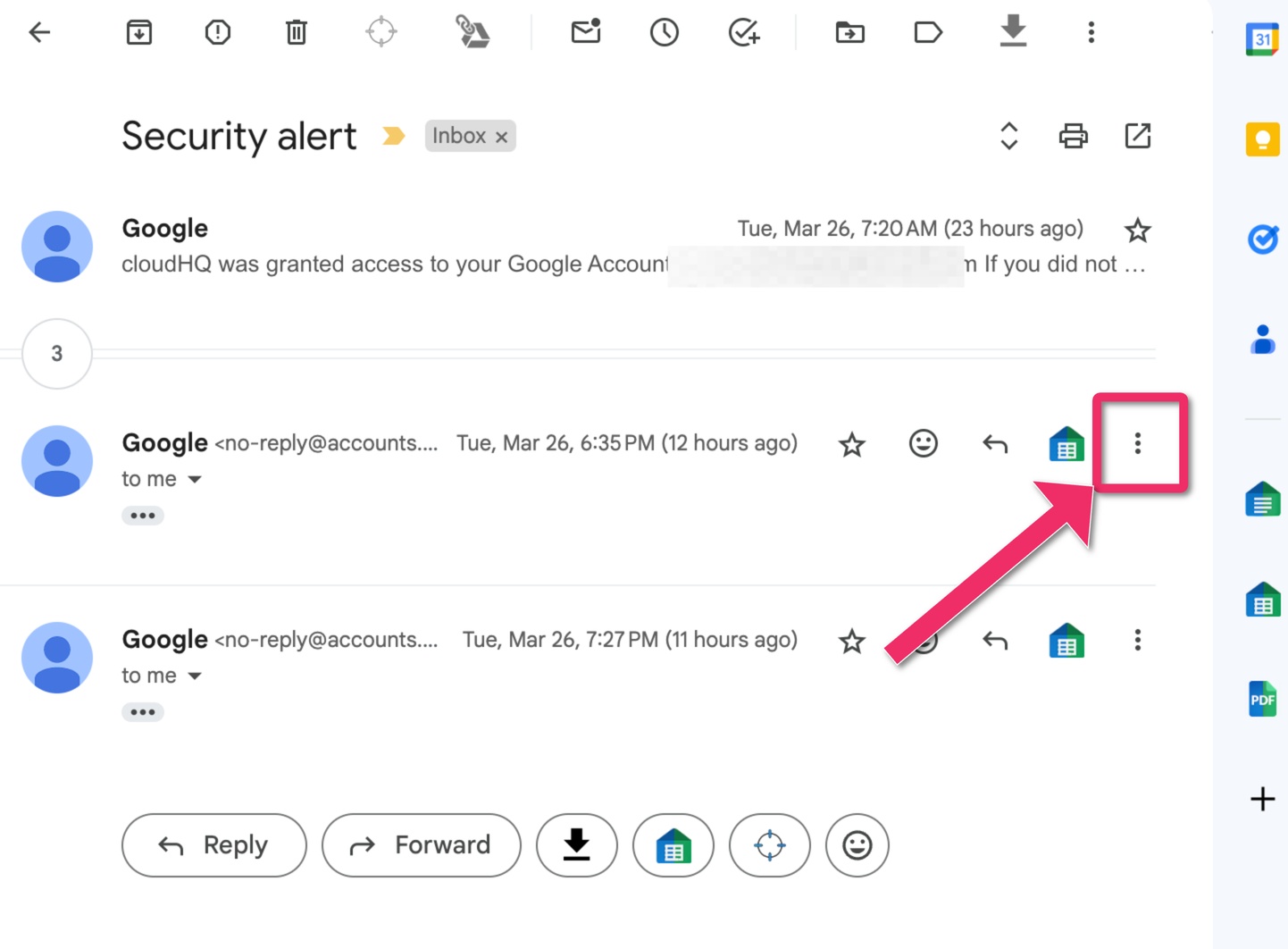Open Google Keep side panel
Screen dimensions: 1288x949
click(x=1263, y=139)
